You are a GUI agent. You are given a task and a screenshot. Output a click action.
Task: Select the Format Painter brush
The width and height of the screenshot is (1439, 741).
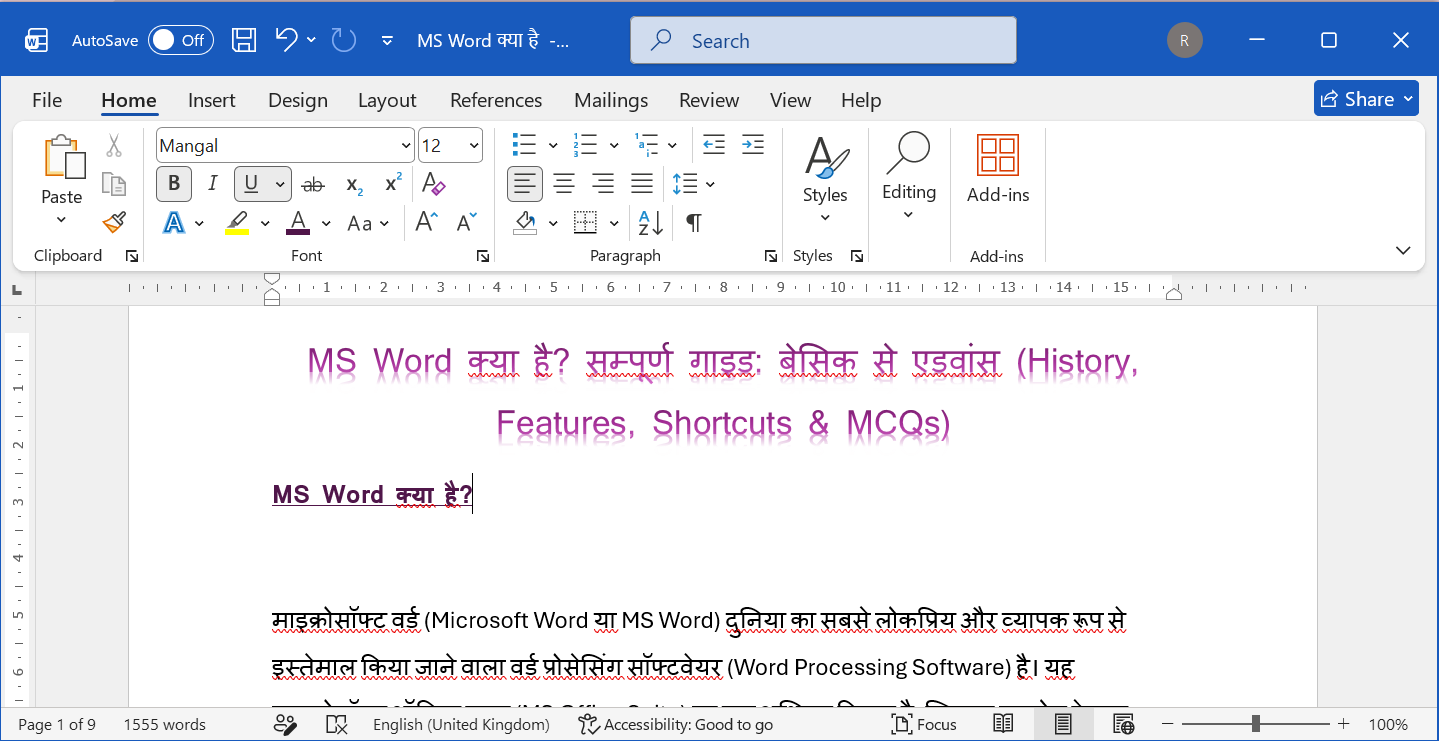[114, 222]
